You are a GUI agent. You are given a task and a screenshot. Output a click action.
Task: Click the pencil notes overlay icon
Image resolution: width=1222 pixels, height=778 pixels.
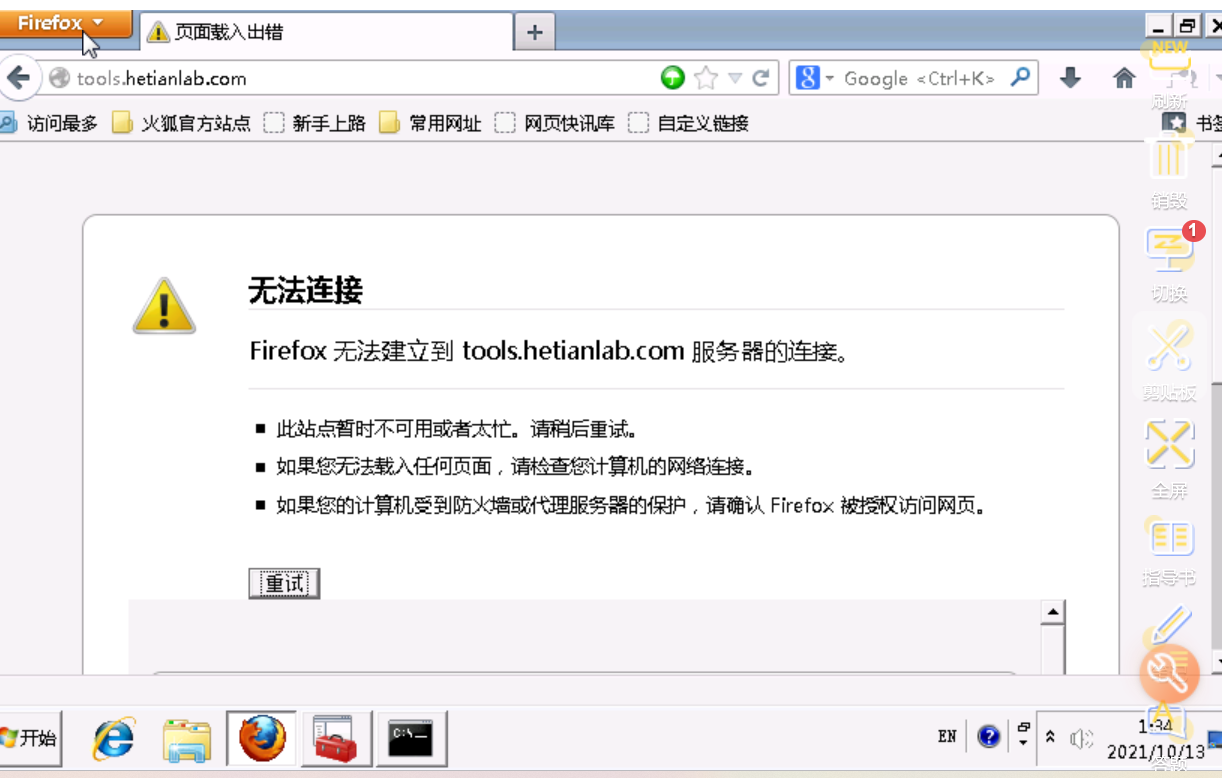coord(1169,626)
